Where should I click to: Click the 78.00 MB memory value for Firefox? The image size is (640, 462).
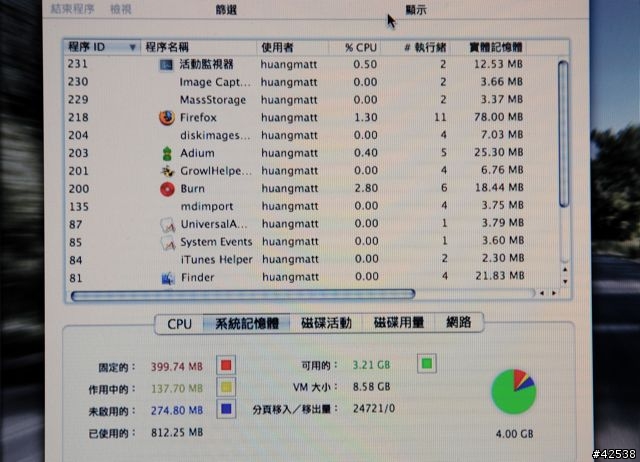coord(499,117)
